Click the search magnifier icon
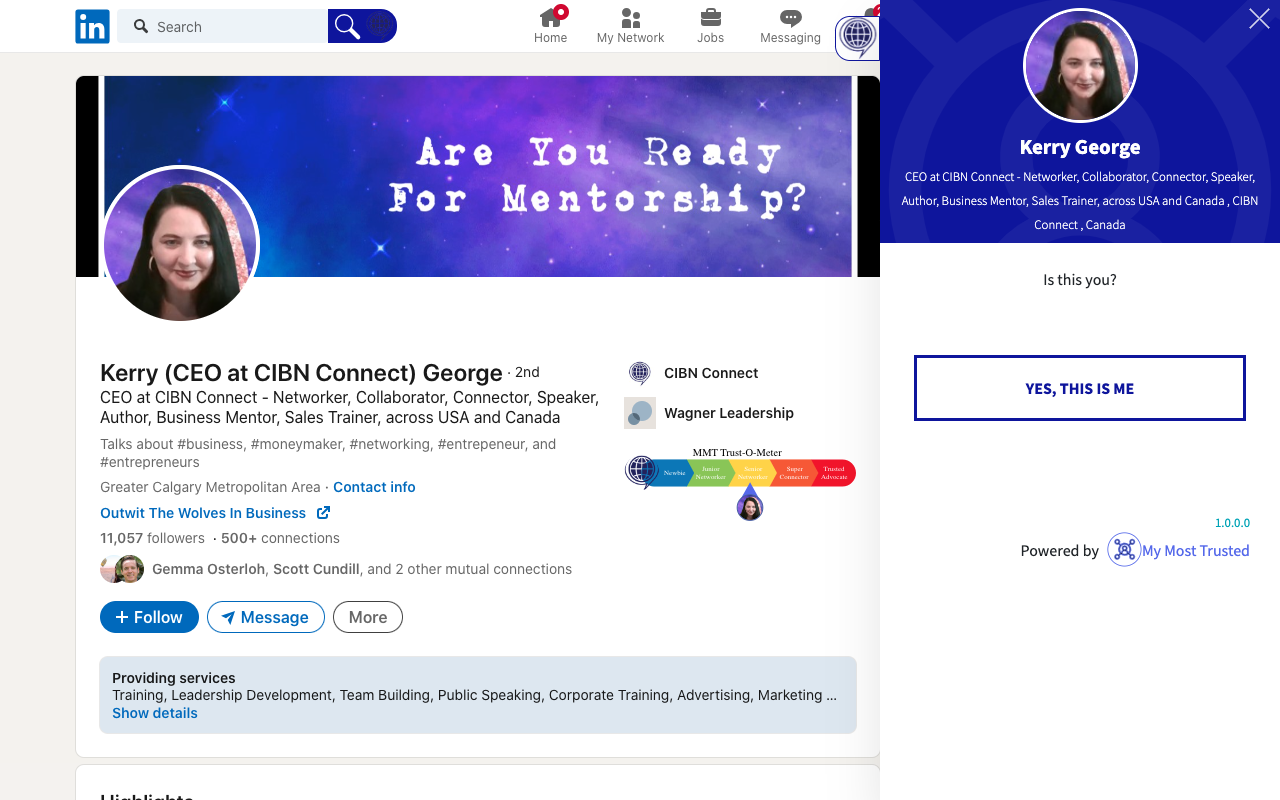 pyautogui.click(x=346, y=26)
